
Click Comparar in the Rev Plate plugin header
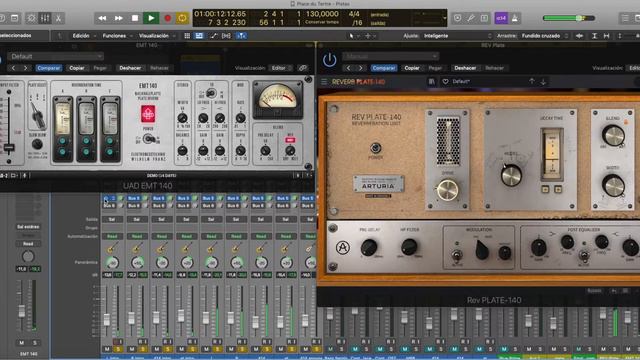(x=384, y=68)
